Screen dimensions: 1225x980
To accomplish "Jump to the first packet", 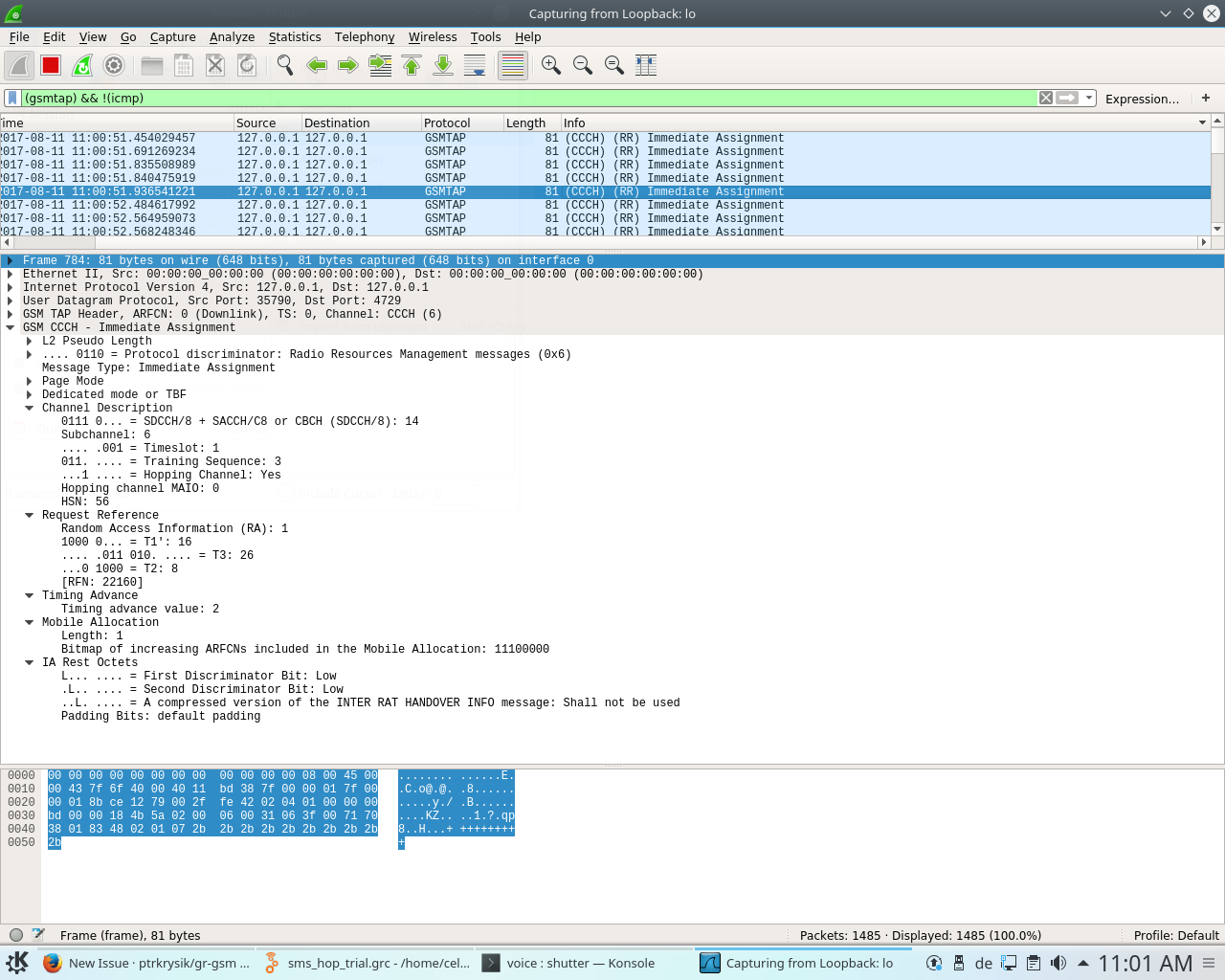I will point(412,65).
